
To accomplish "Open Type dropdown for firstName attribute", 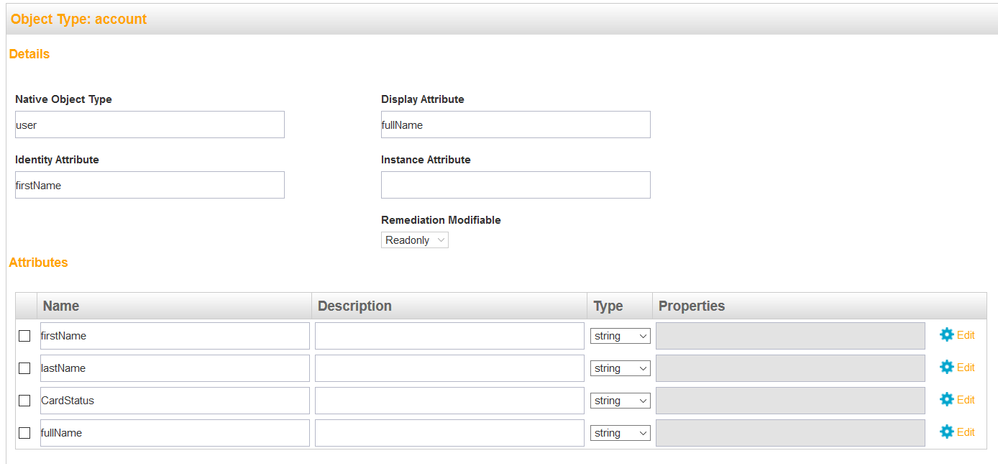I will tap(620, 336).
